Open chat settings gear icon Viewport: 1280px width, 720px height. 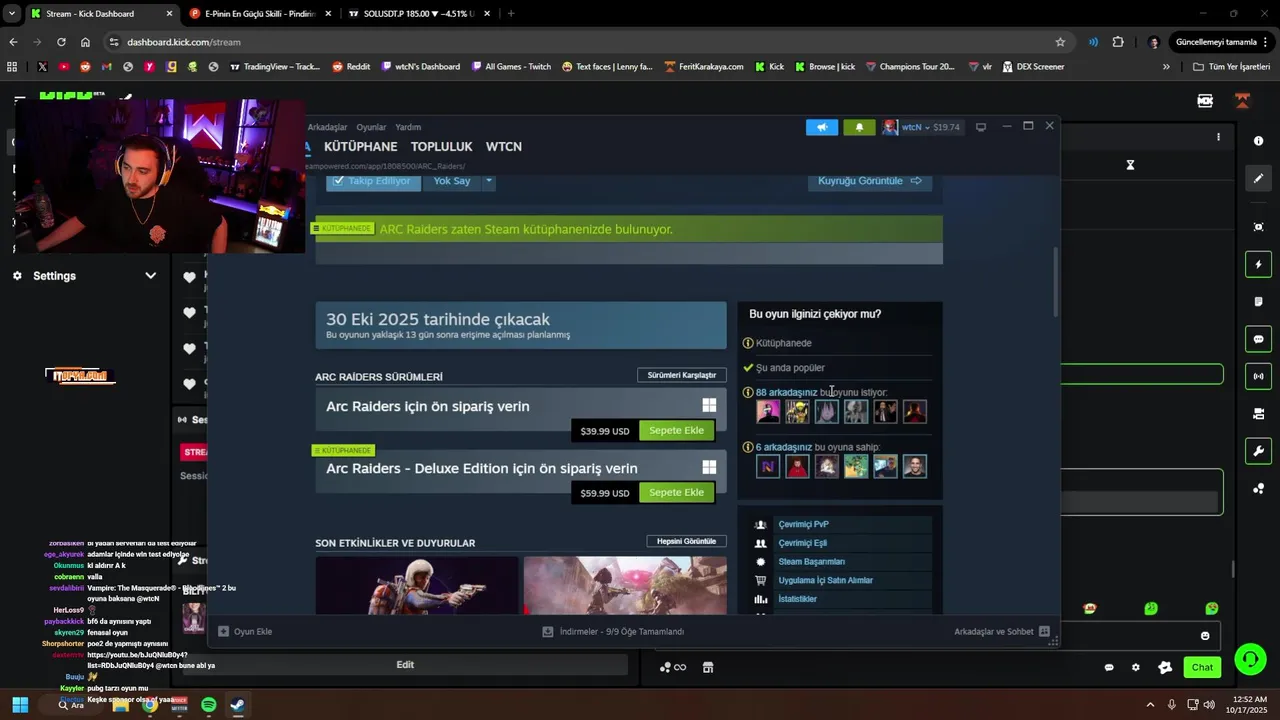(x=1135, y=667)
